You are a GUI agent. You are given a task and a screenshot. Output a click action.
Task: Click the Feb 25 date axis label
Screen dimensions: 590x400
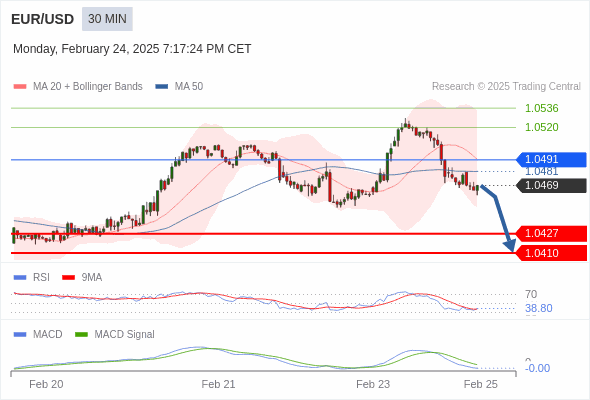(481, 385)
